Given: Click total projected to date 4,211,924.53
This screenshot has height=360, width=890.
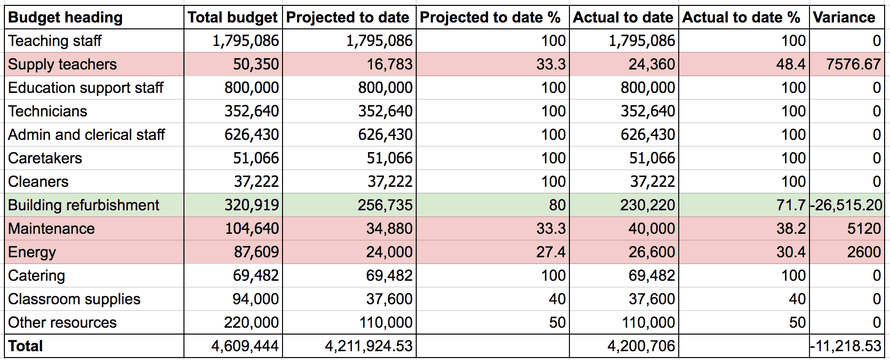Looking at the screenshot, I should tap(349, 345).
